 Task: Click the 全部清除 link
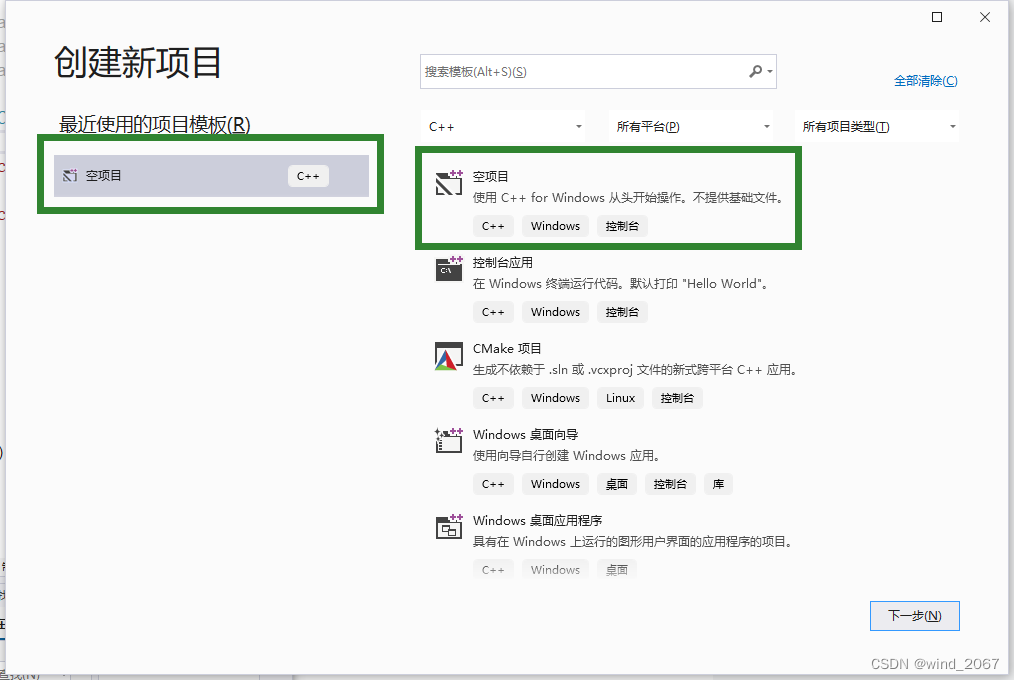click(925, 80)
